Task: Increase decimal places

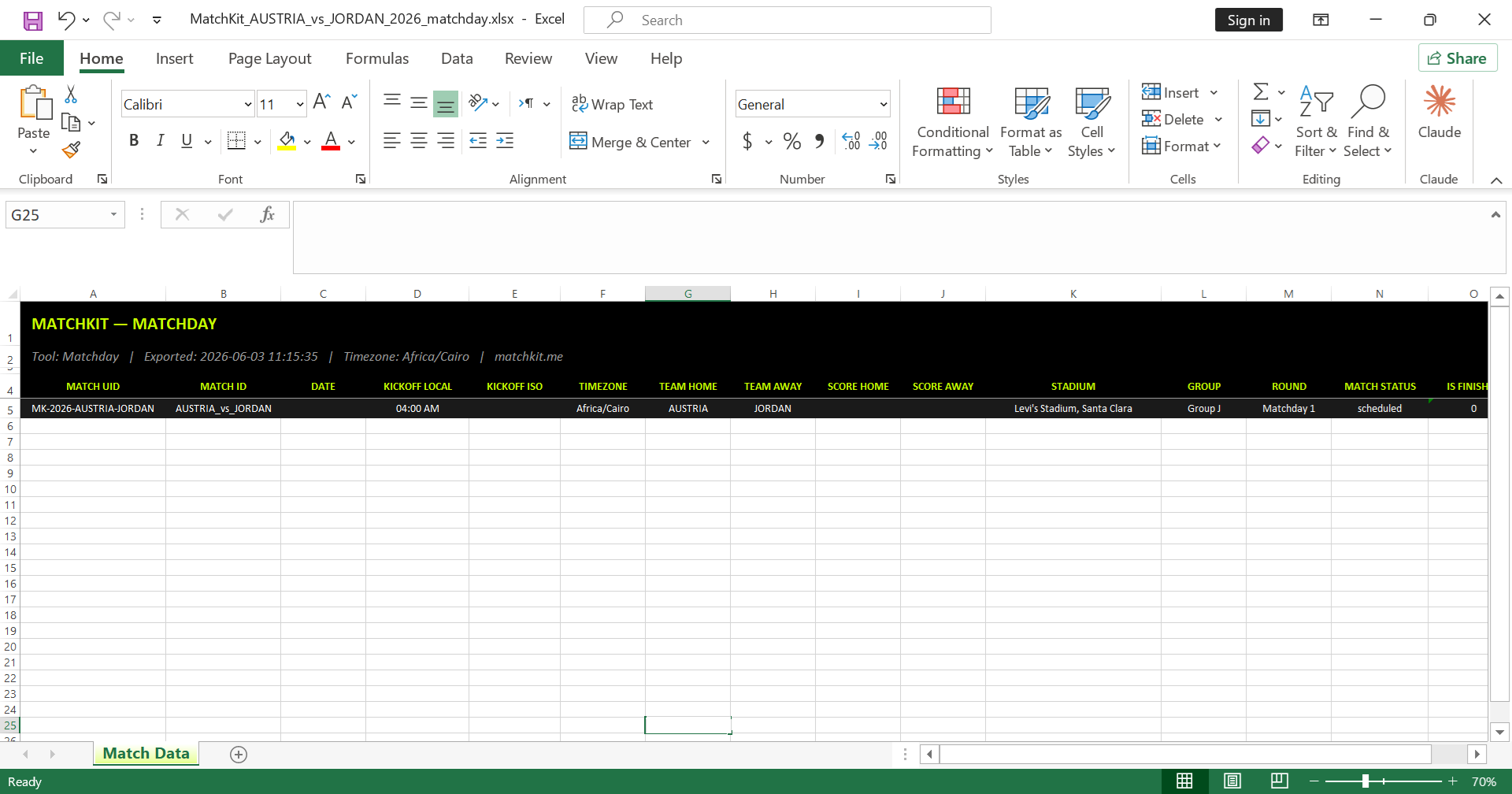Action: click(851, 141)
